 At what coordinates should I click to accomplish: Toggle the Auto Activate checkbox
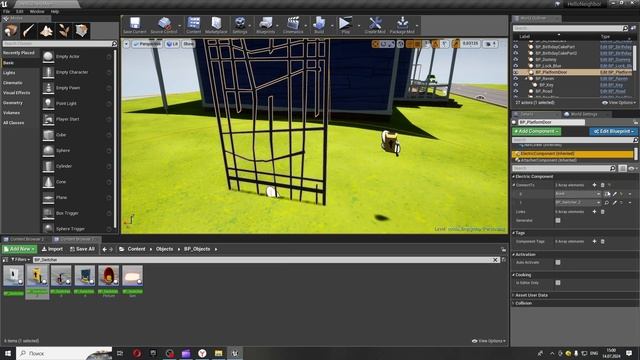[x=558, y=262]
